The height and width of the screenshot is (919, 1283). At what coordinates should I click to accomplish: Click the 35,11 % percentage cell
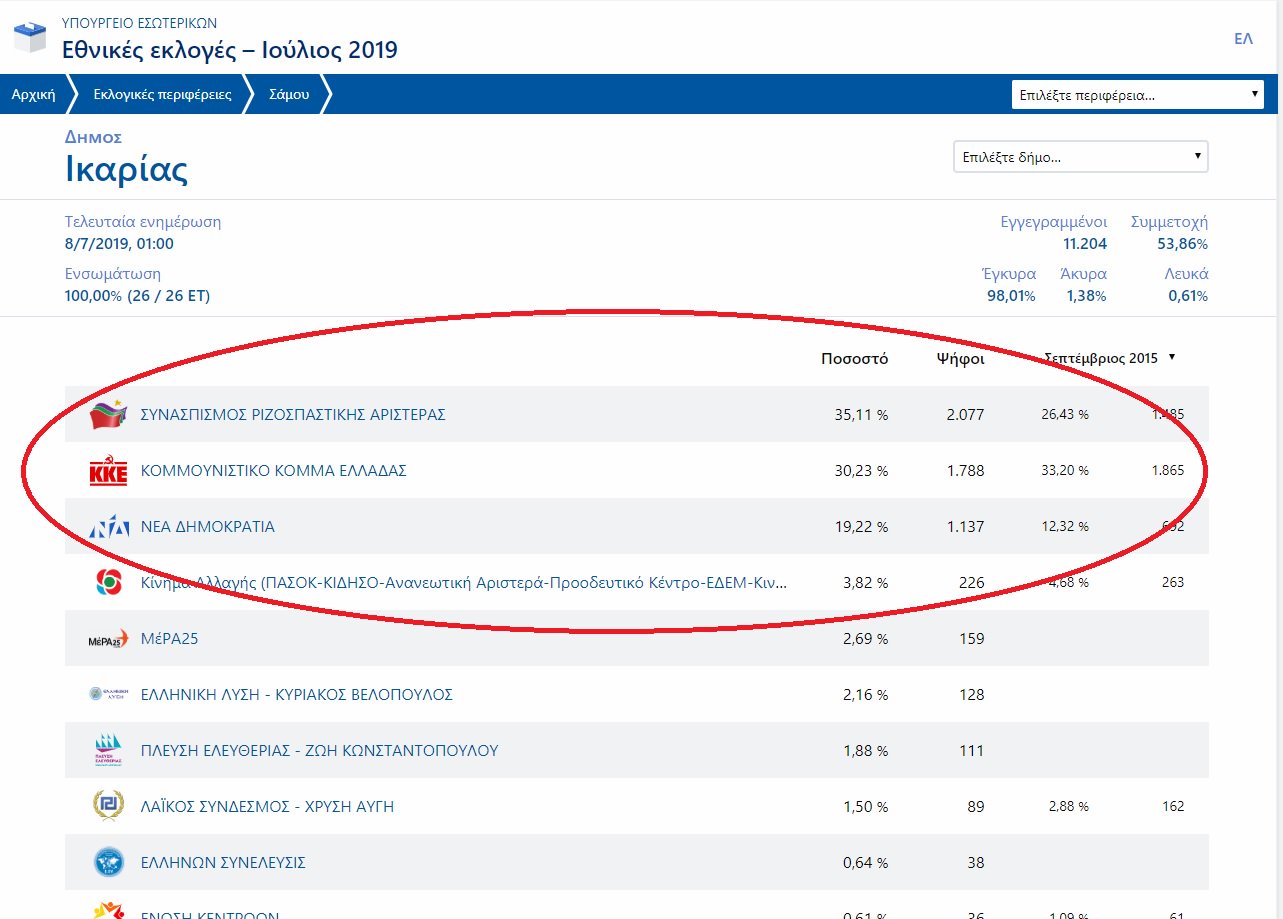(861, 414)
